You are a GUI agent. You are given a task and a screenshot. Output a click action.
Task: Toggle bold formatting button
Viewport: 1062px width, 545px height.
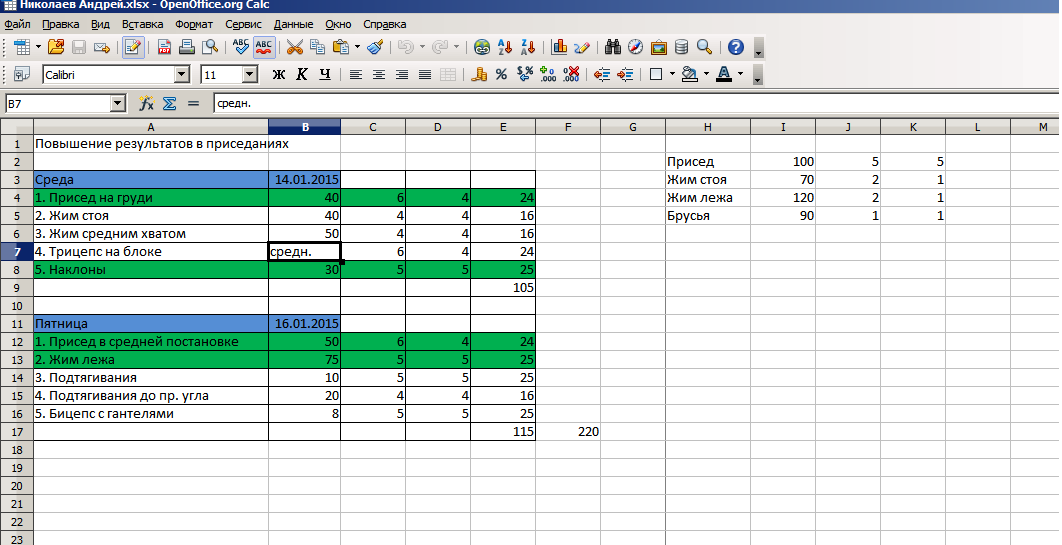tap(279, 74)
